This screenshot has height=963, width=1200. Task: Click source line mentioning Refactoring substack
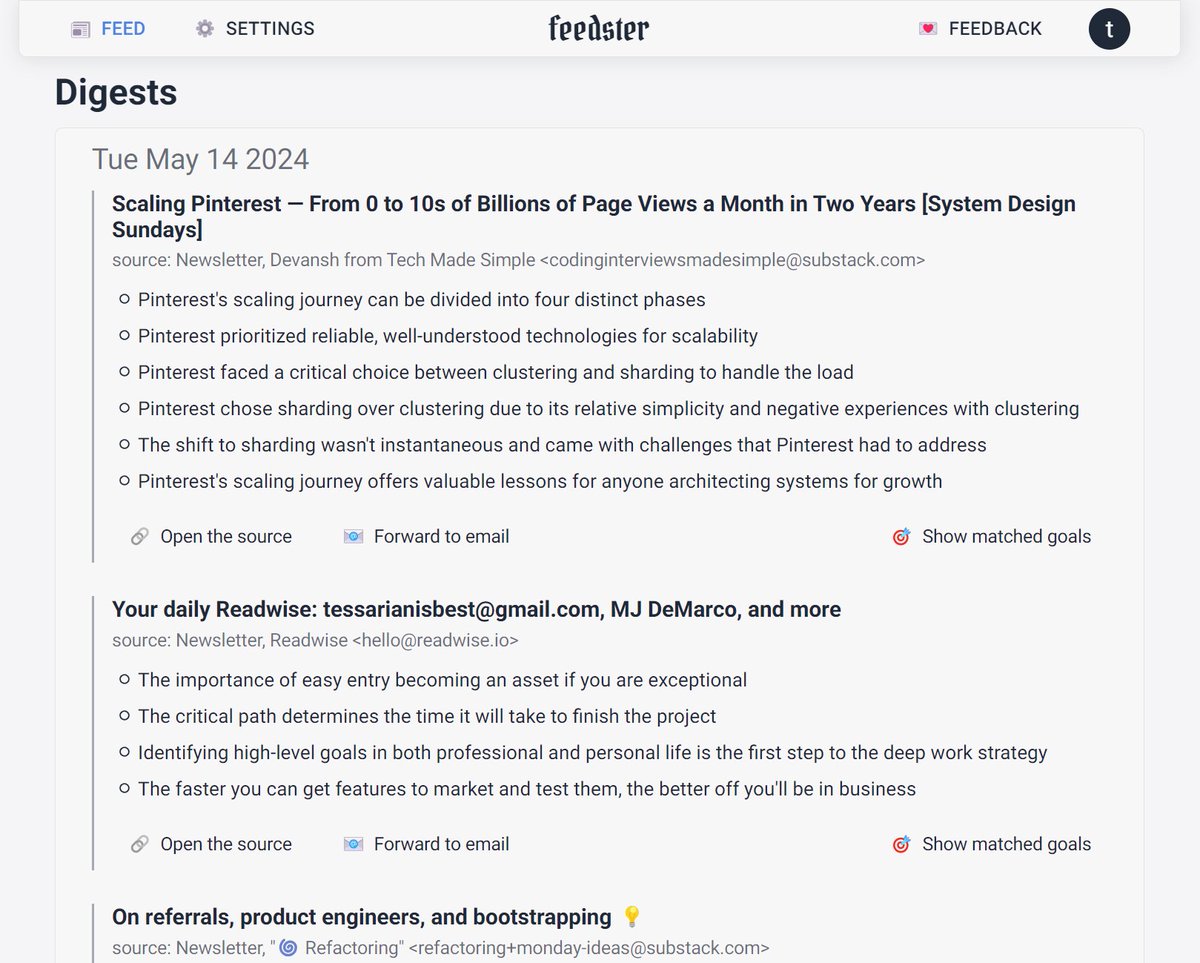tap(441, 948)
